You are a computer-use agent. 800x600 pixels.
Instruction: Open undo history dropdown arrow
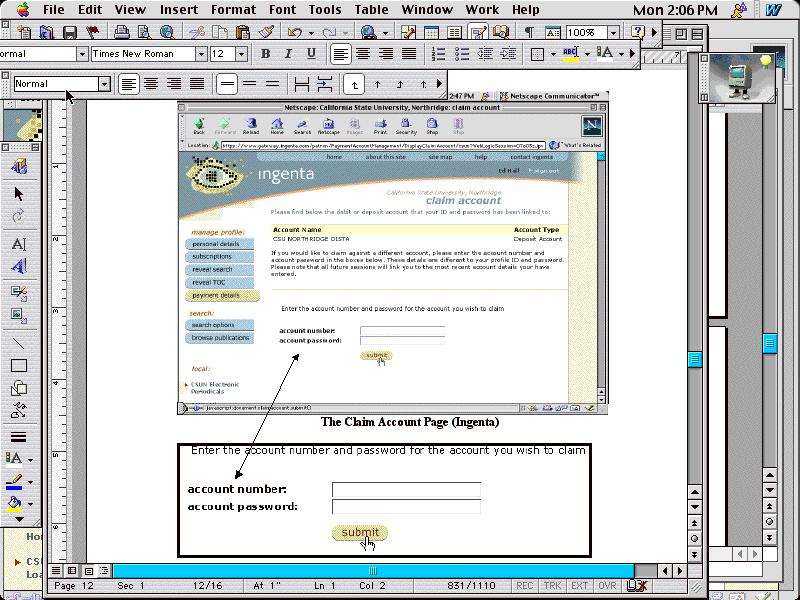[x=311, y=33]
